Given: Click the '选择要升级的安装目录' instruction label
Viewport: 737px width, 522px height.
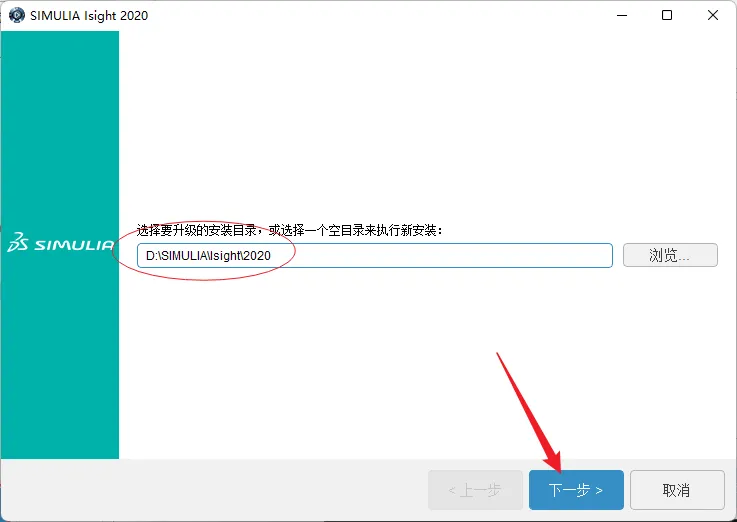Looking at the screenshot, I should point(290,230).
